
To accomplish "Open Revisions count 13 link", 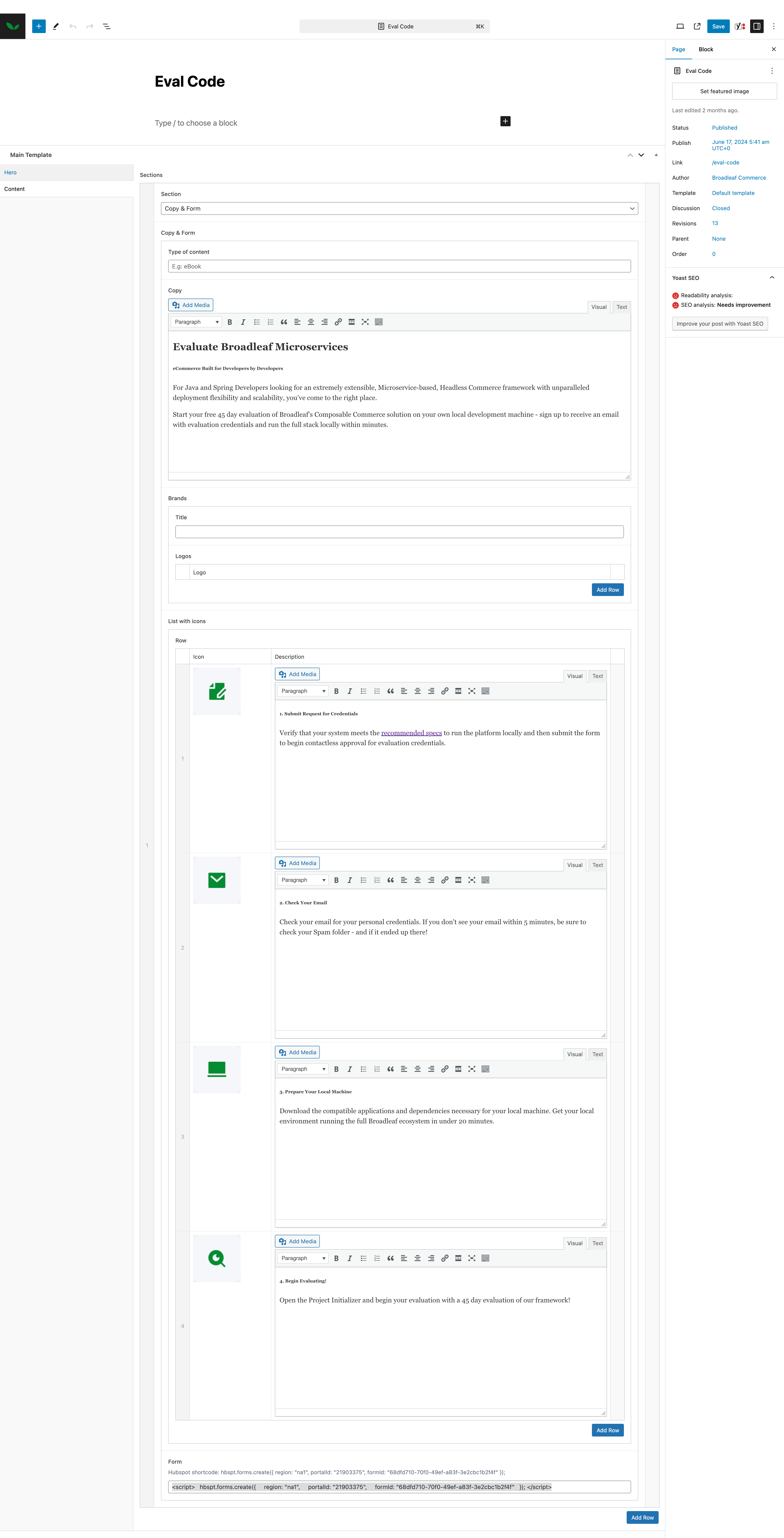I will tap(715, 223).
